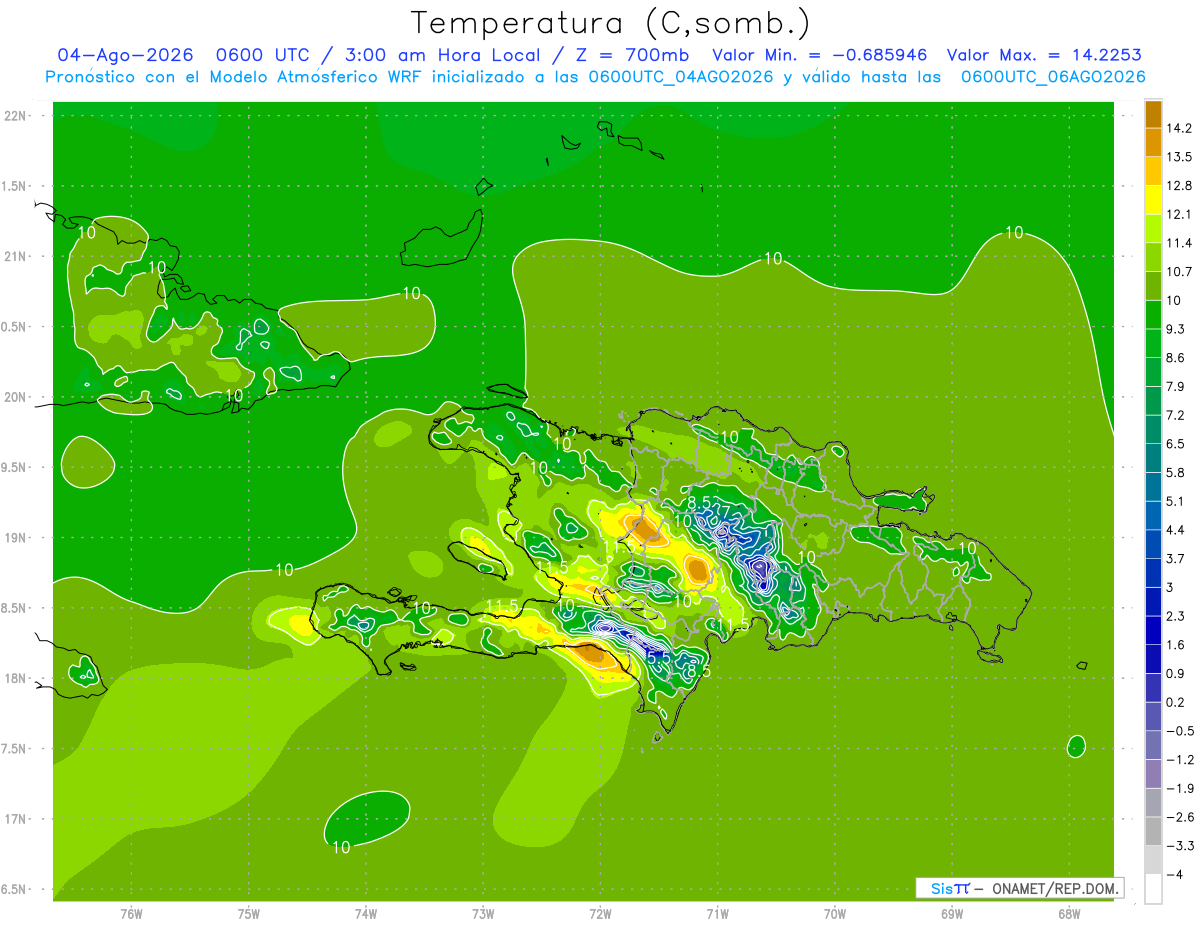This screenshot has height=927, width=1200.
Task: Click the '7.2' colorbar value
Action: coord(1175,415)
